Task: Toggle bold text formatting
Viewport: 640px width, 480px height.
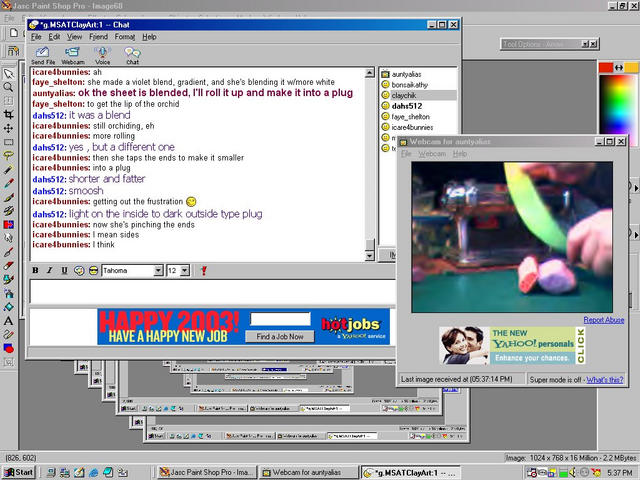Action: point(36,270)
